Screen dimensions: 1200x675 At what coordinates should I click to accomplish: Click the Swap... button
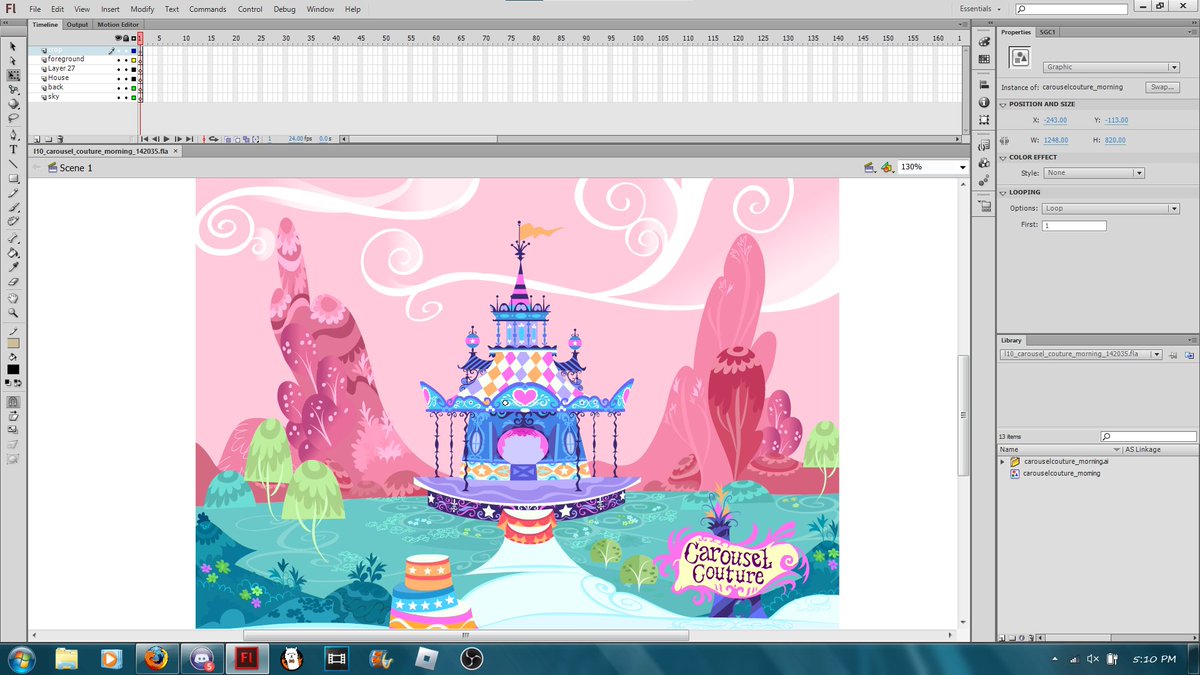[1162, 87]
